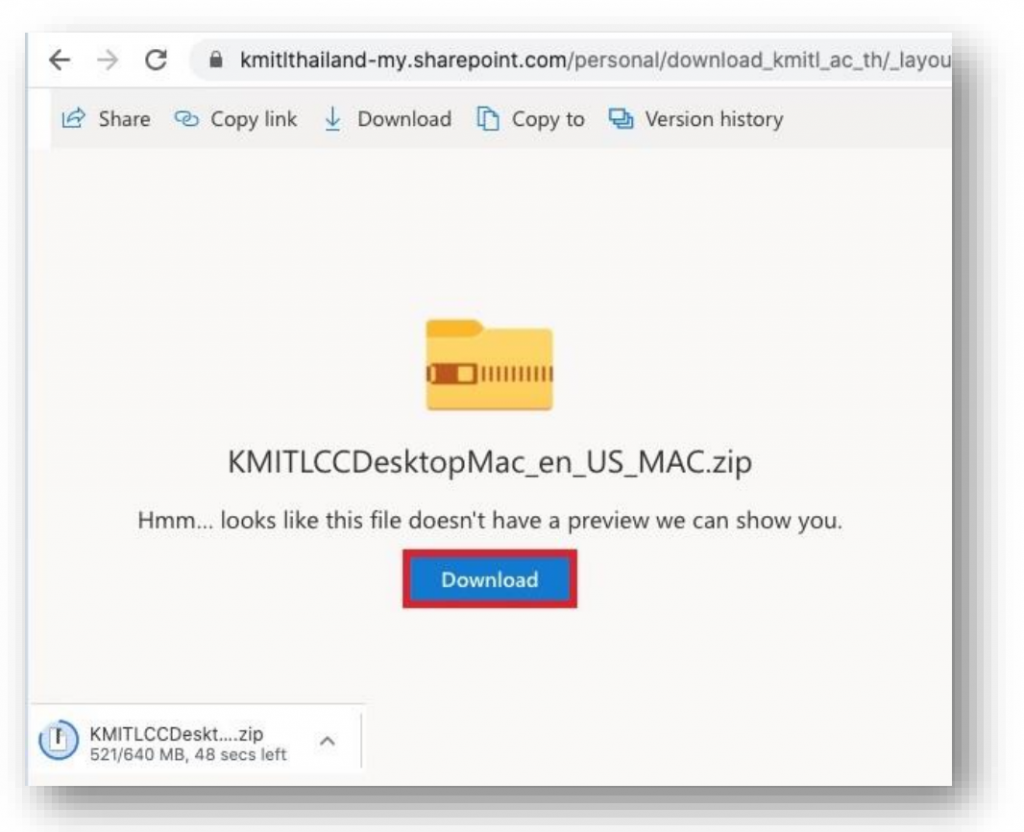Select 'Copy link' text in command bar
This screenshot has width=1024, height=832.
click(254, 119)
